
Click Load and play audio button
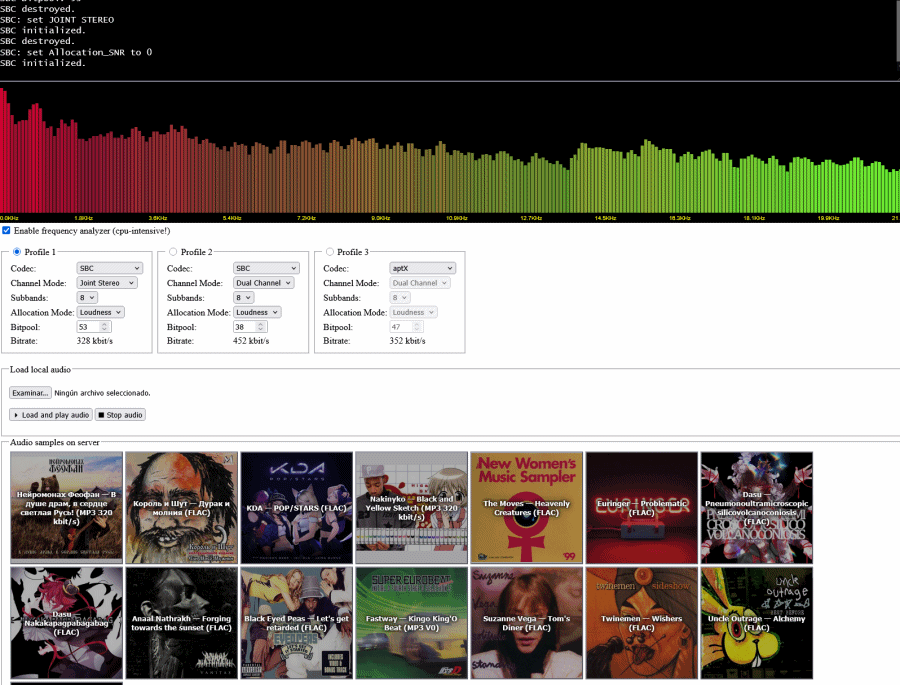click(51, 415)
